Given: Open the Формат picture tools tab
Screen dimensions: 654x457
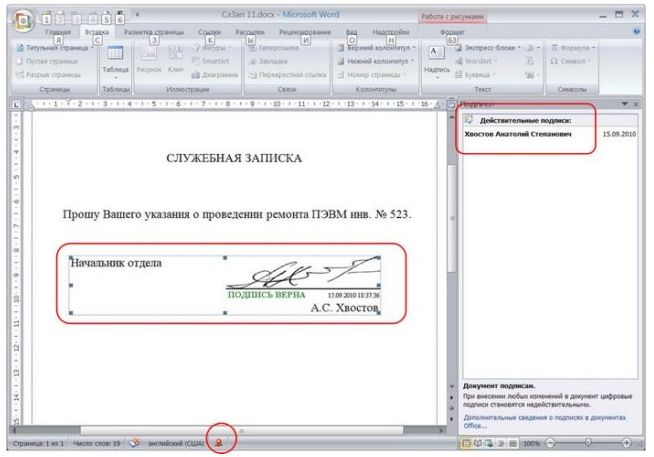Looking at the screenshot, I should (x=452, y=32).
